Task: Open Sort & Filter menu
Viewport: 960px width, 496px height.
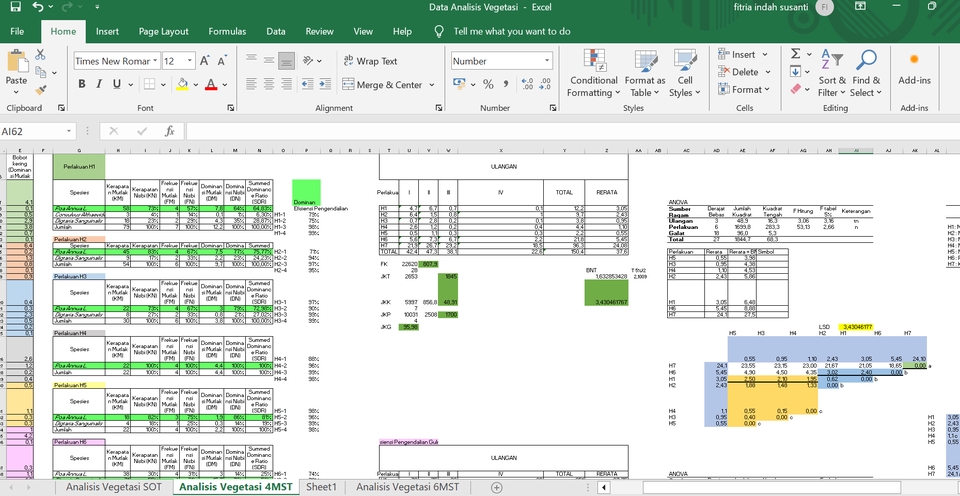Action: 831,72
